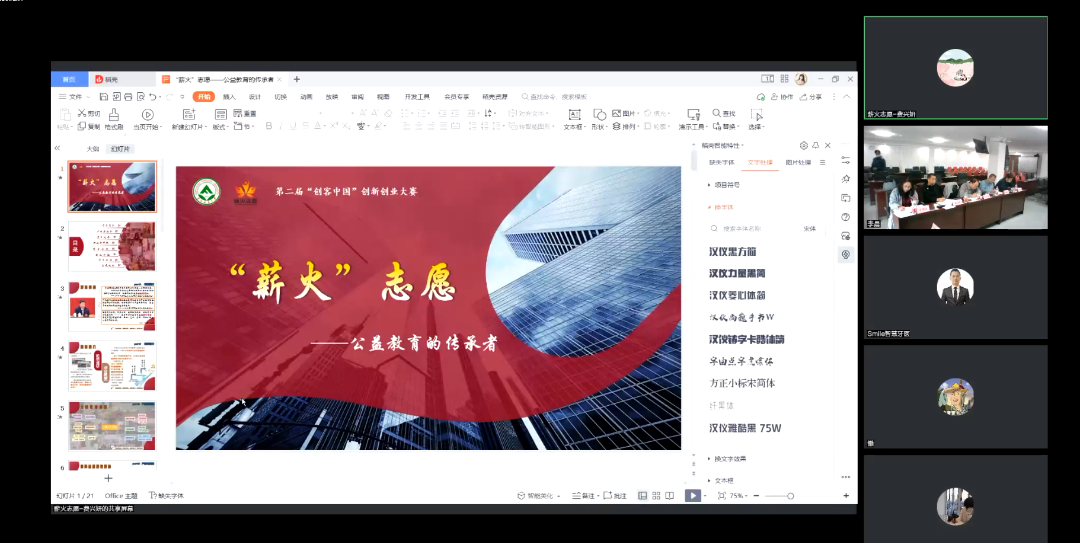Screen dimensions: 1080x543
Task: Click the 新建幻灯片 new slide icon
Action: [188, 114]
